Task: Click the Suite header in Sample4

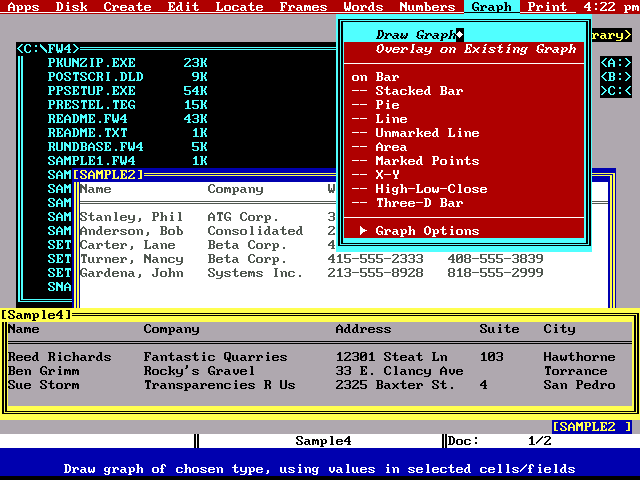Action: tap(499, 329)
